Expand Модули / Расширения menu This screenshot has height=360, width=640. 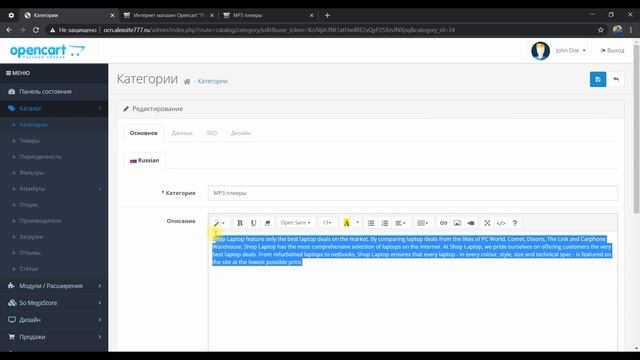54,286
